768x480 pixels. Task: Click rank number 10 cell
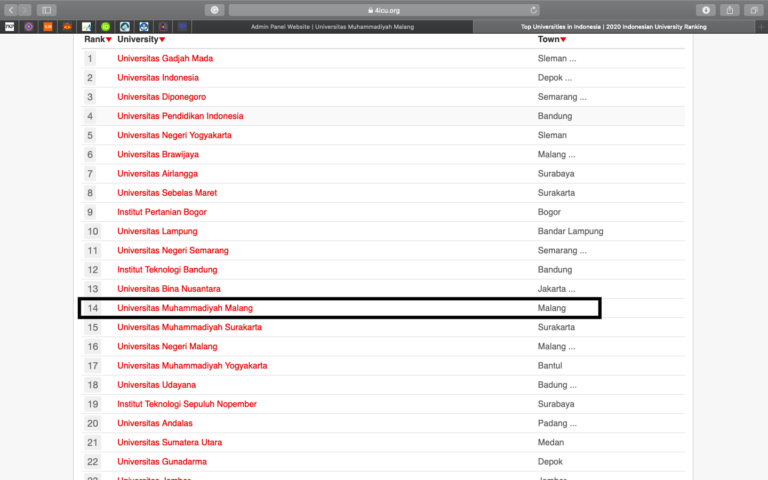click(93, 231)
